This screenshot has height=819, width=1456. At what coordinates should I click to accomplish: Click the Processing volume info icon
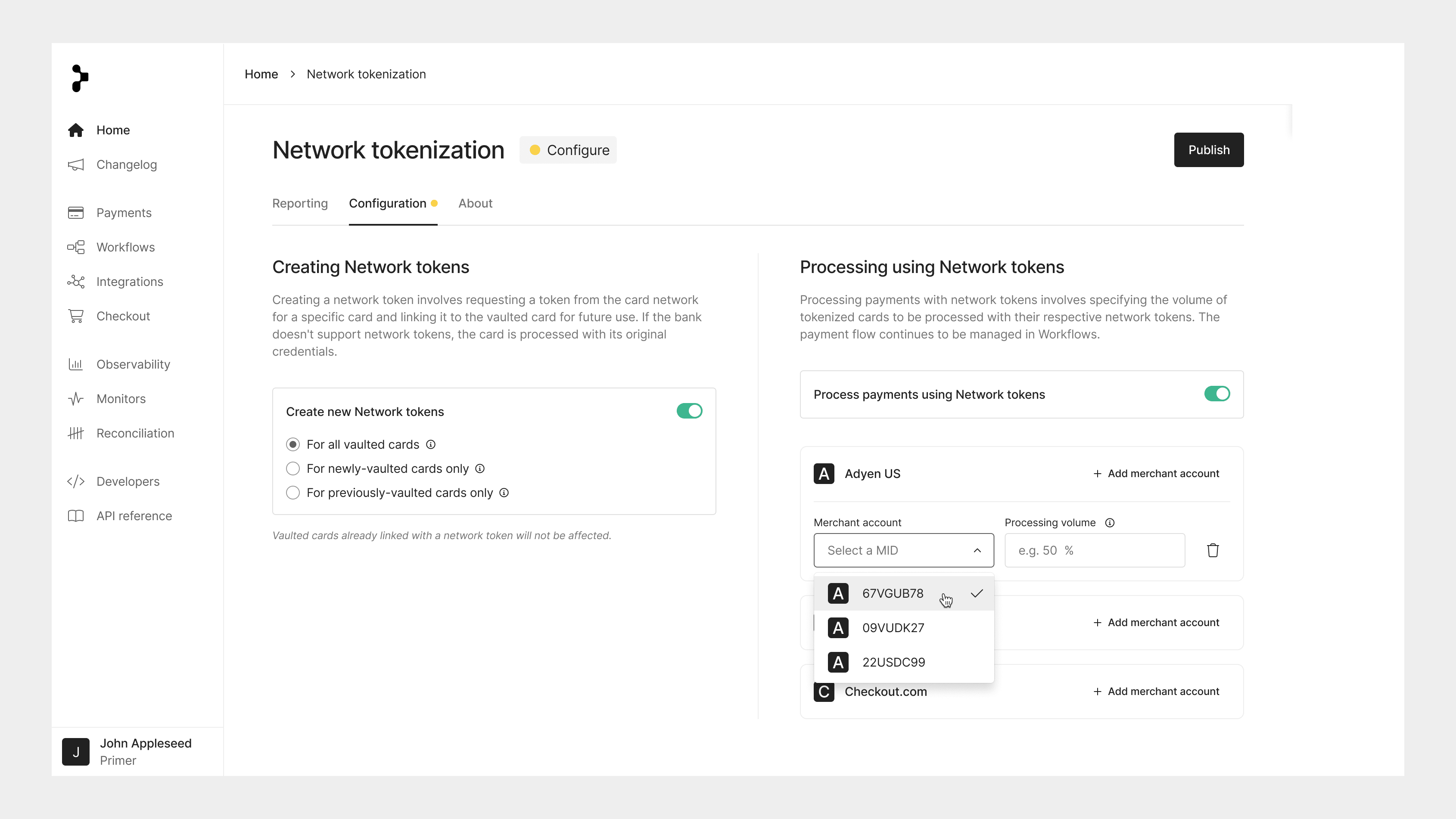click(x=1110, y=522)
